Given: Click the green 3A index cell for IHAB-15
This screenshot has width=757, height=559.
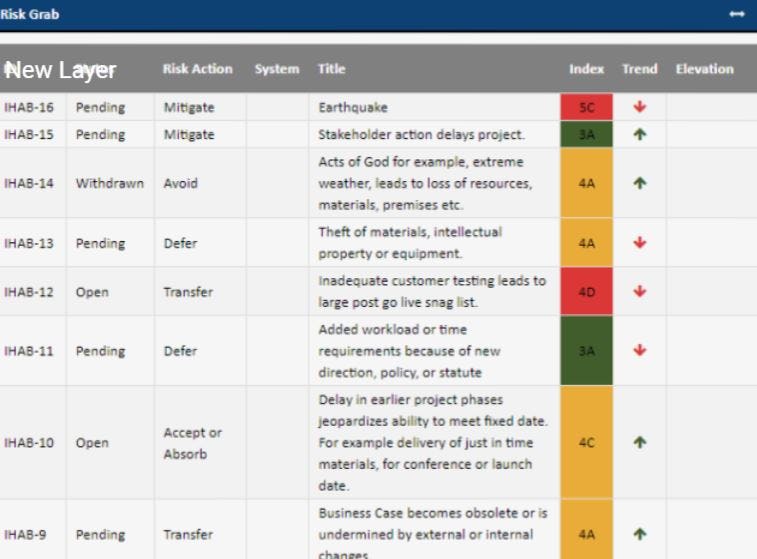Looking at the screenshot, I should click(587, 135).
